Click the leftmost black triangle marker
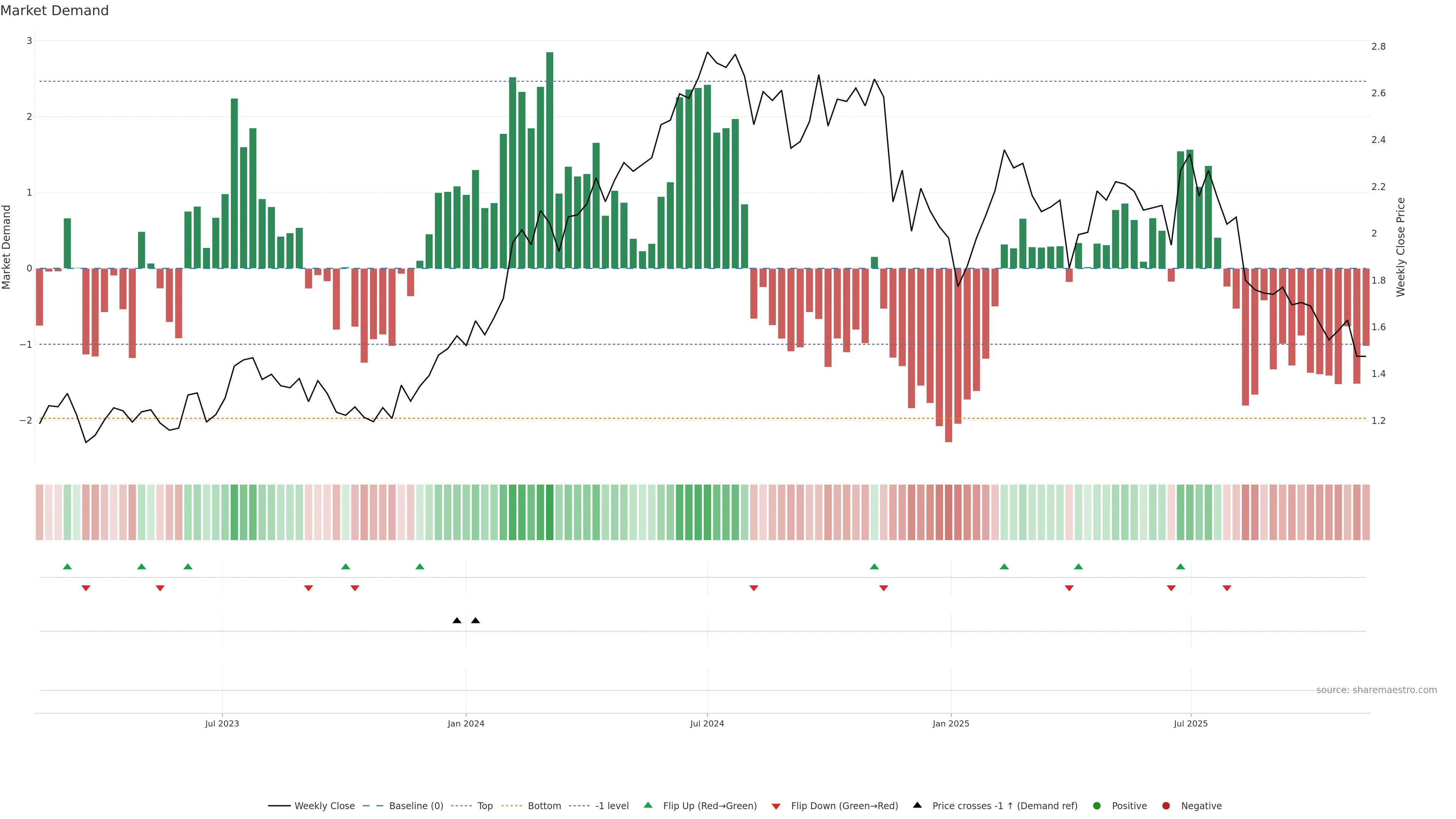 [x=457, y=621]
